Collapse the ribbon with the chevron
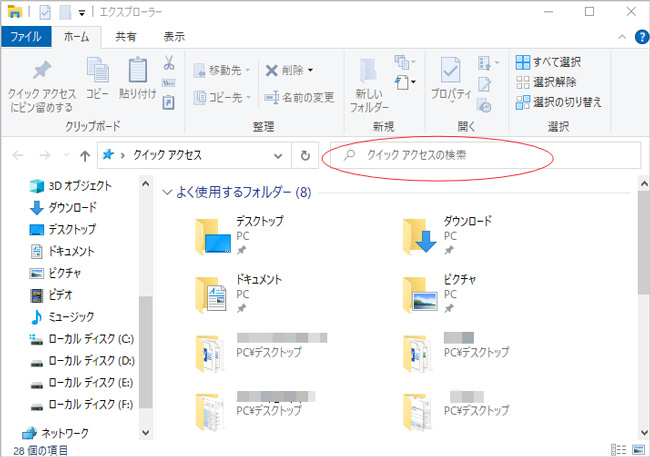650x457 pixels. pos(622,37)
